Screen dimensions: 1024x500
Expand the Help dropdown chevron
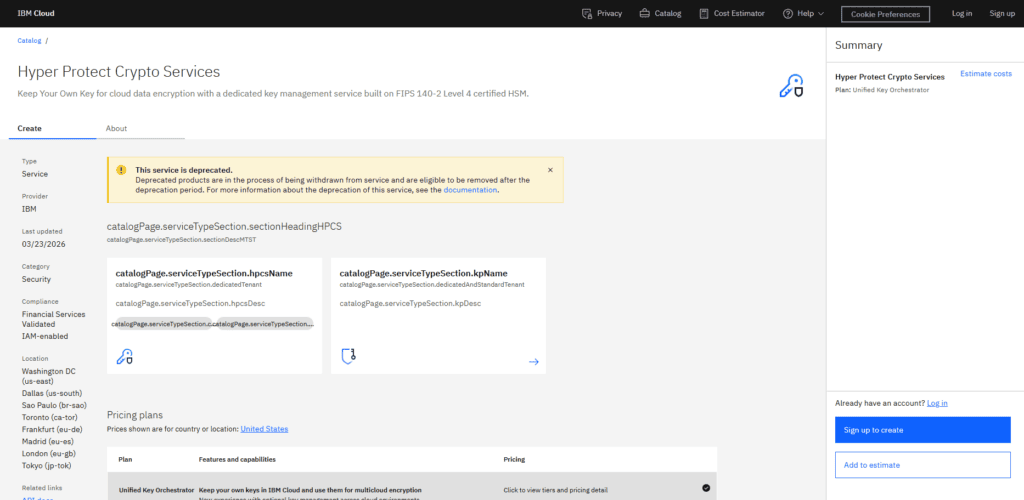tap(820, 14)
